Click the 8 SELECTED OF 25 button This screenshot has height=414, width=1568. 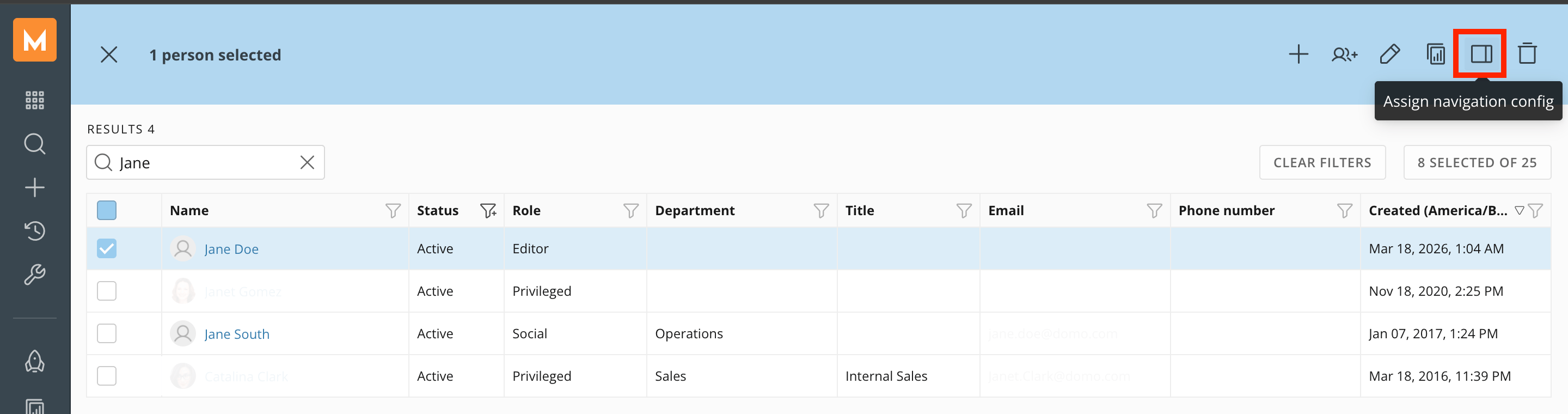[1477, 162]
